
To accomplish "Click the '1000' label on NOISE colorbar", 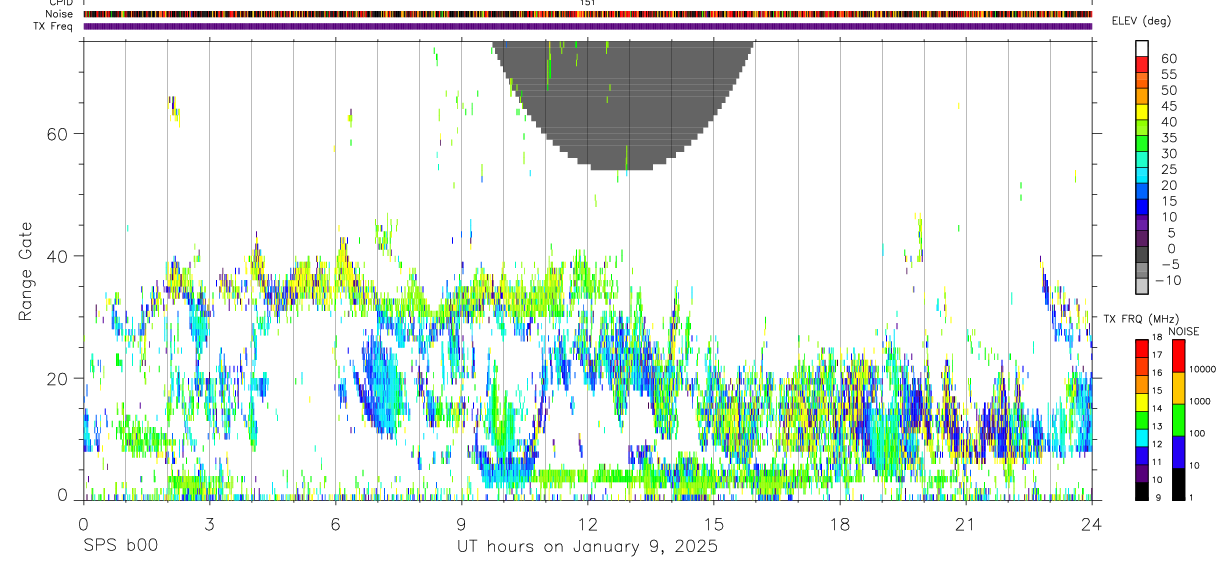I will coord(1200,403).
